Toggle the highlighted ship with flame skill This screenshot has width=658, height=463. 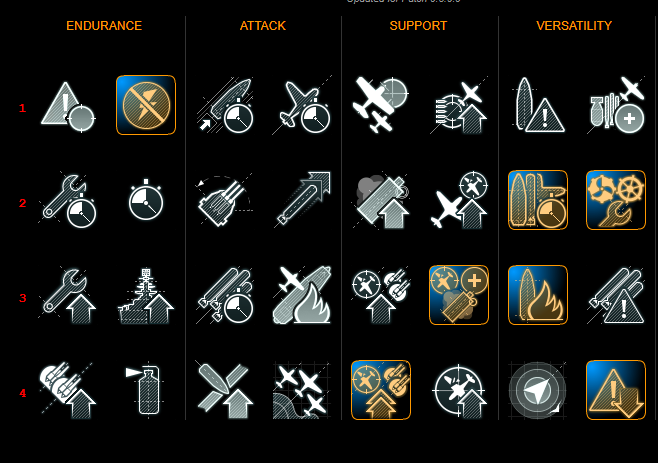538,295
